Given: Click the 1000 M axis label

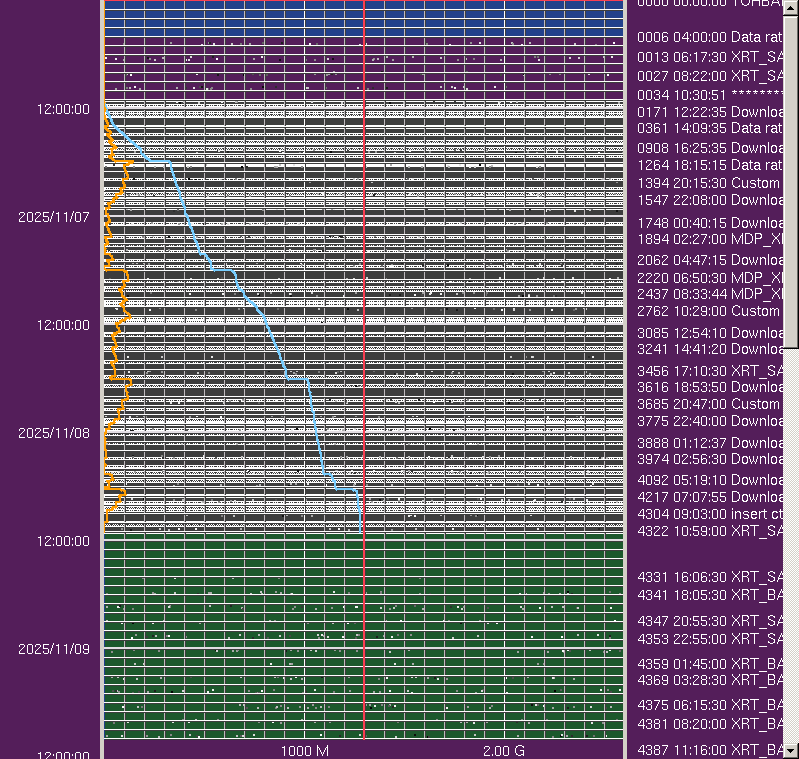Looking at the screenshot, I should pyautogui.click(x=305, y=750).
